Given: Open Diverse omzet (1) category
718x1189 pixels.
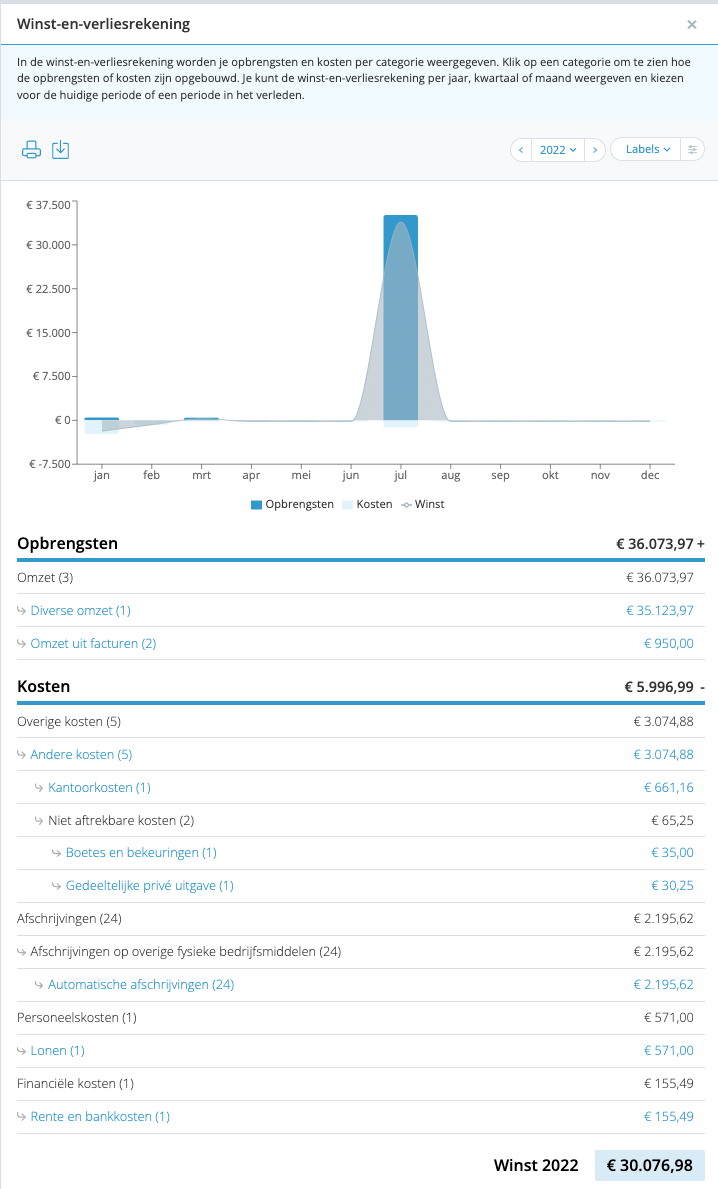Looking at the screenshot, I should click(80, 610).
